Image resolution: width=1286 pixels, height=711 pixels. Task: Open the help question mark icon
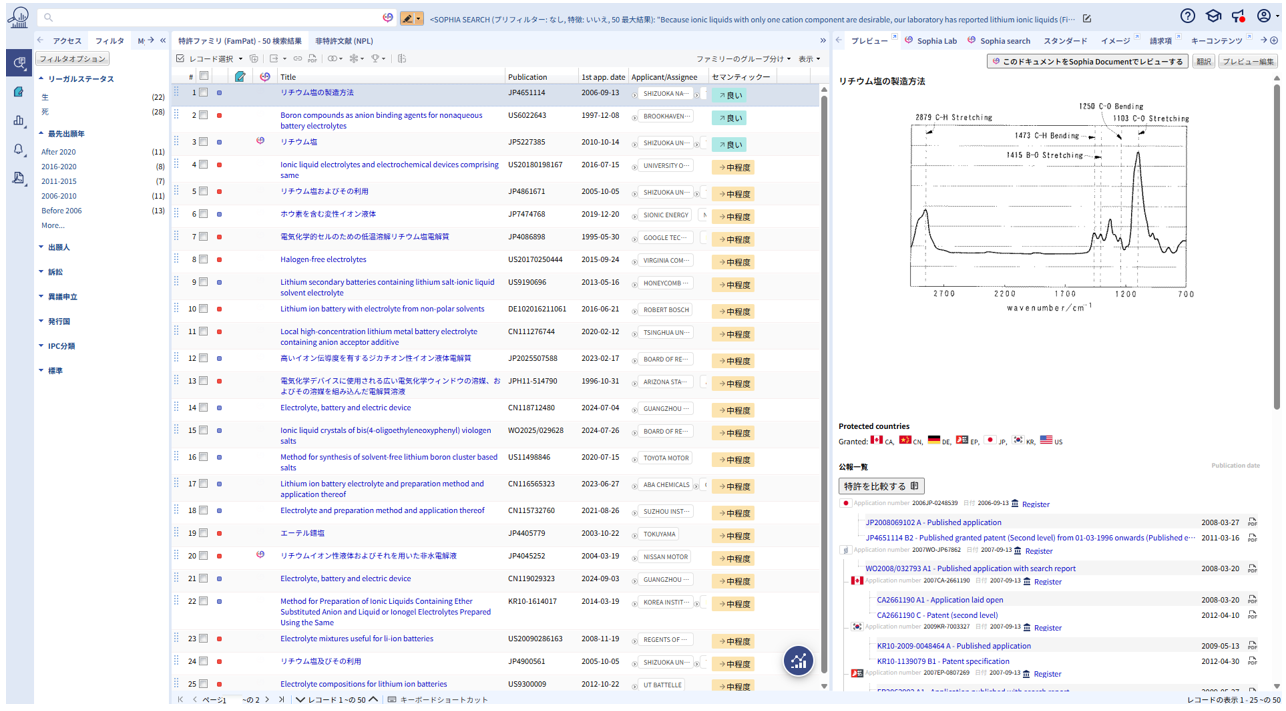[1187, 16]
